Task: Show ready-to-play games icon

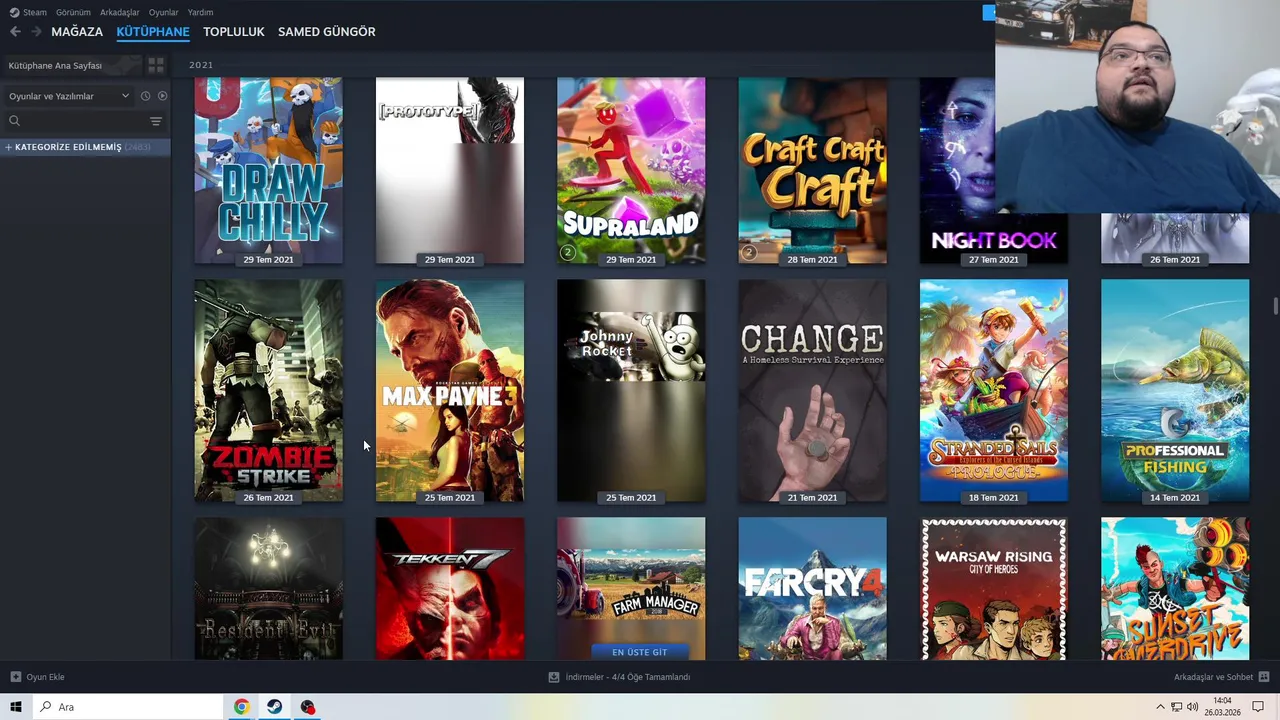Action: [162, 96]
